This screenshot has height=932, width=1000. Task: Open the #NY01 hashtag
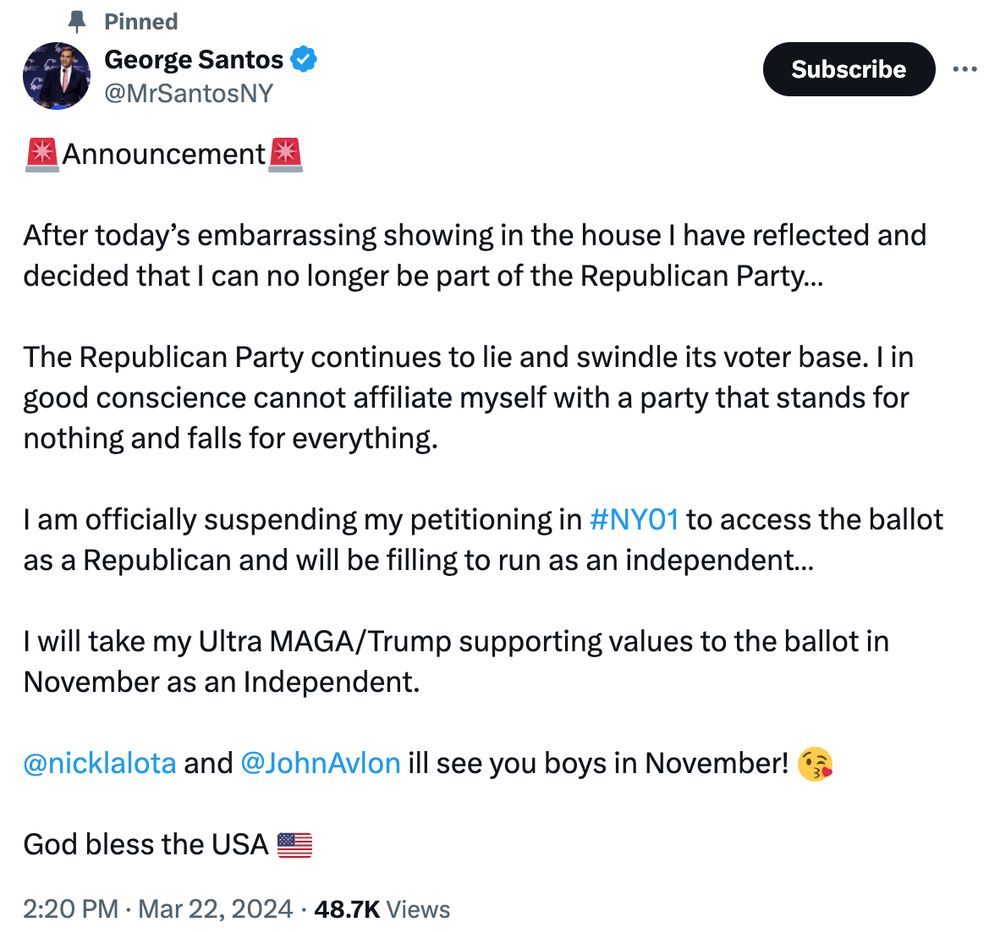[634, 519]
